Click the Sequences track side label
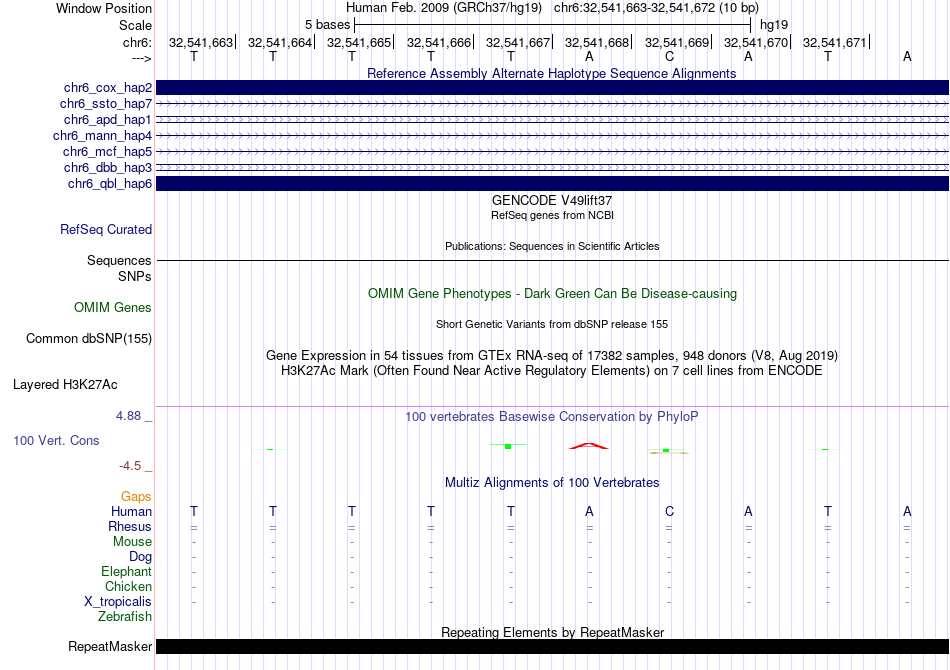The width and height of the screenshot is (950, 670). [x=119, y=260]
